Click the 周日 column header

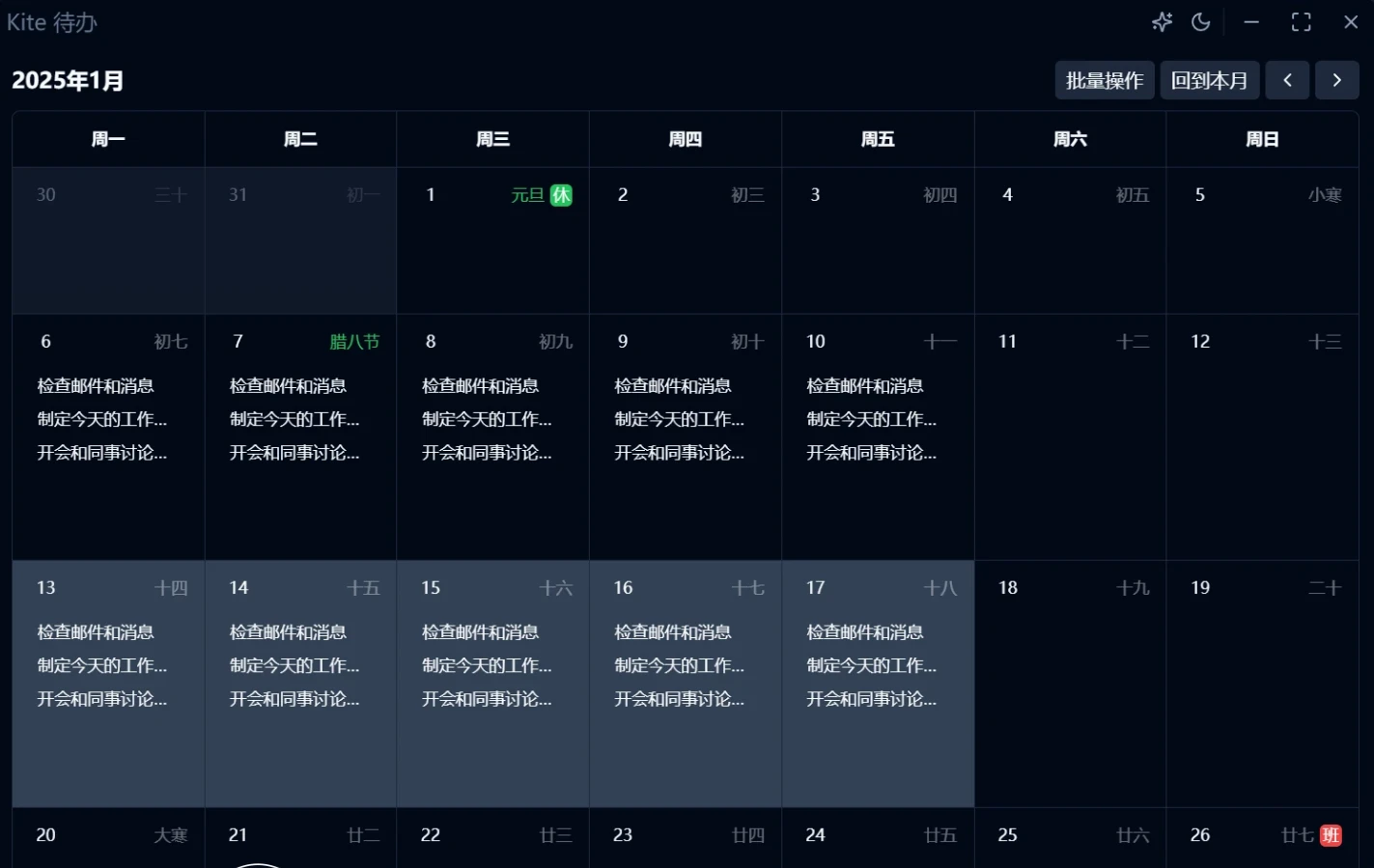[1262, 139]
